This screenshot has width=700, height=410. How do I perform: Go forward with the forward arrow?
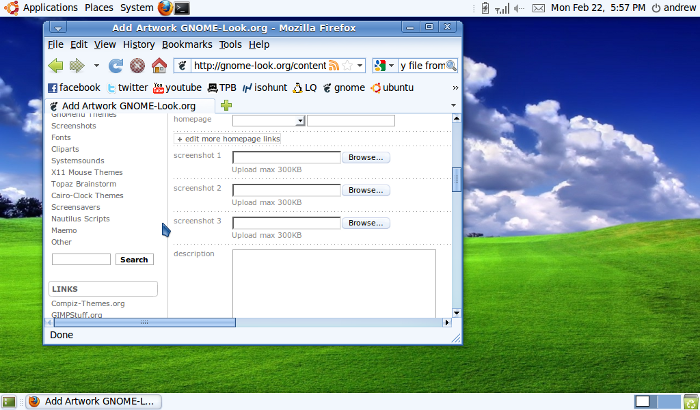point(77,66)
